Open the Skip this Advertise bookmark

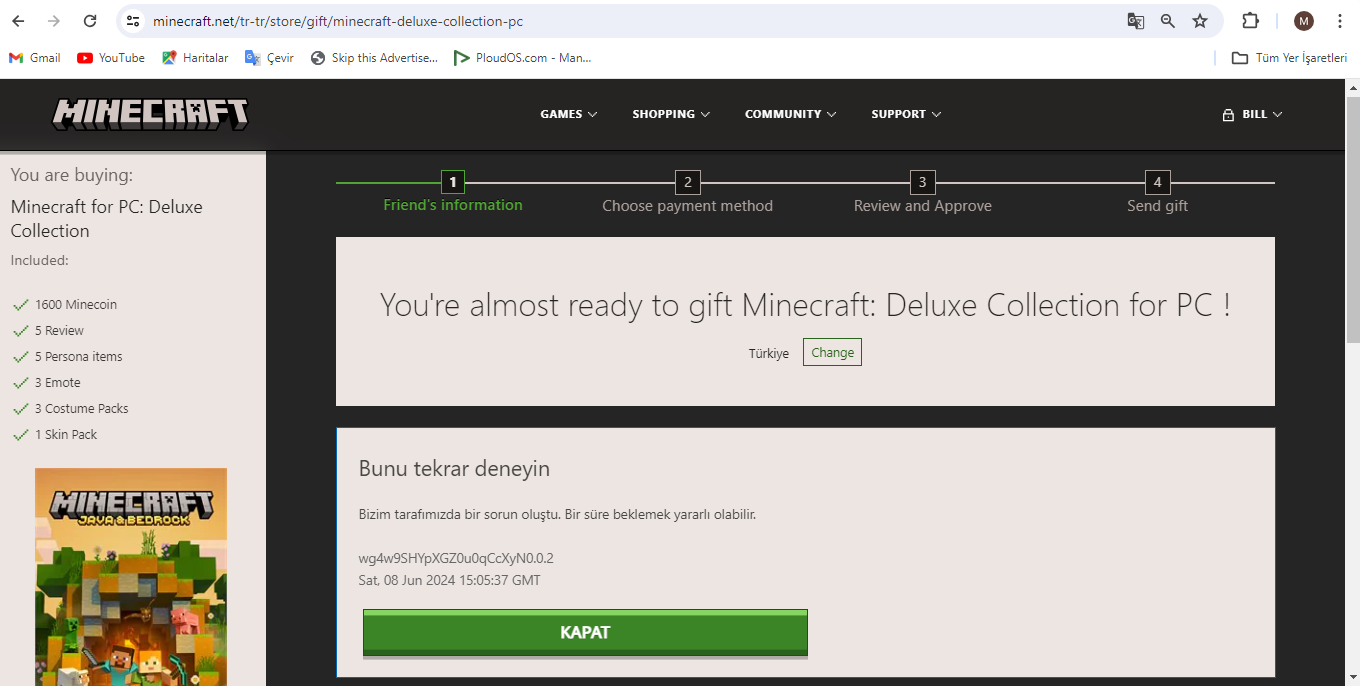tap(374, 58)
